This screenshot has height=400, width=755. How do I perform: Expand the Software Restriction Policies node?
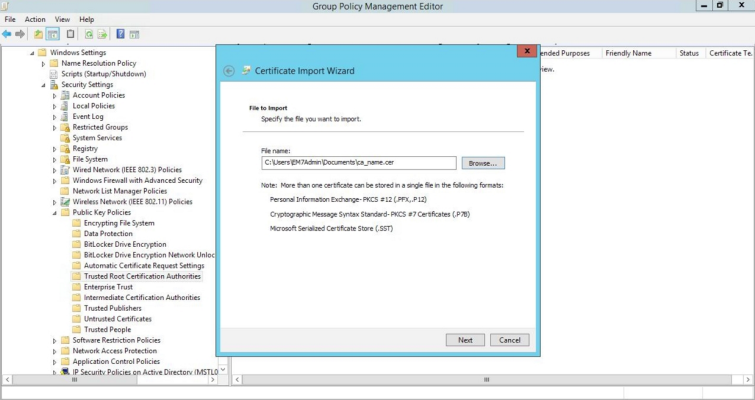pyautogui.click(x=54, y=340)
